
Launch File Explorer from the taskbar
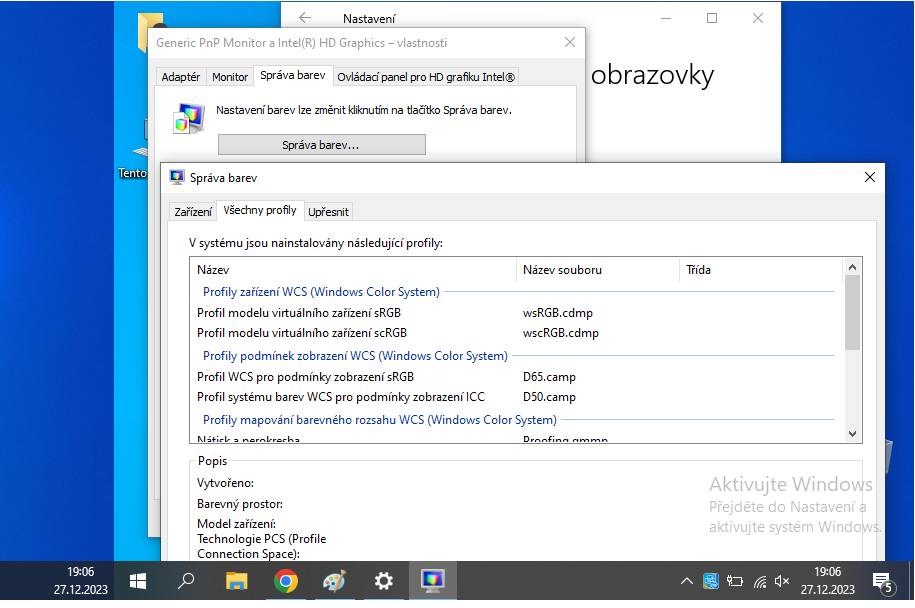(x=236, y=581)
